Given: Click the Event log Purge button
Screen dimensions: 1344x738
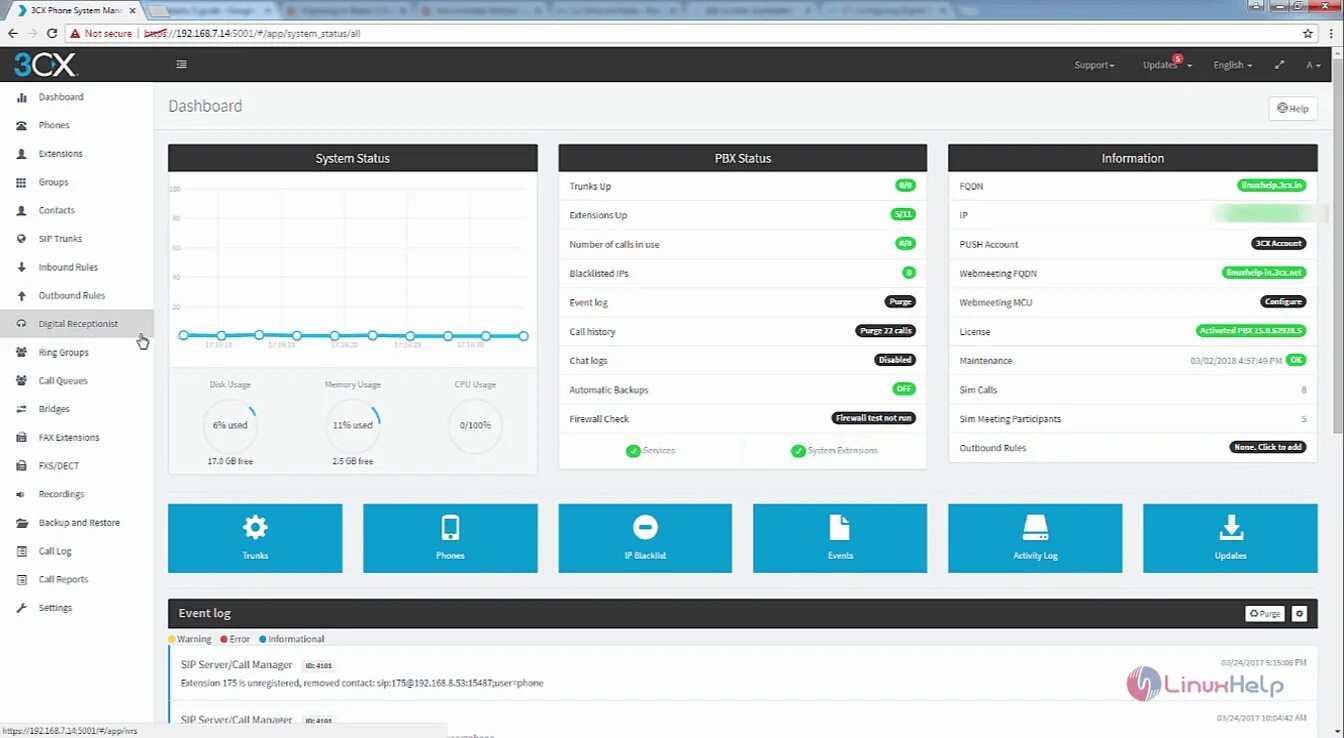Looking at the screenshot, I should pos(1264,613).
